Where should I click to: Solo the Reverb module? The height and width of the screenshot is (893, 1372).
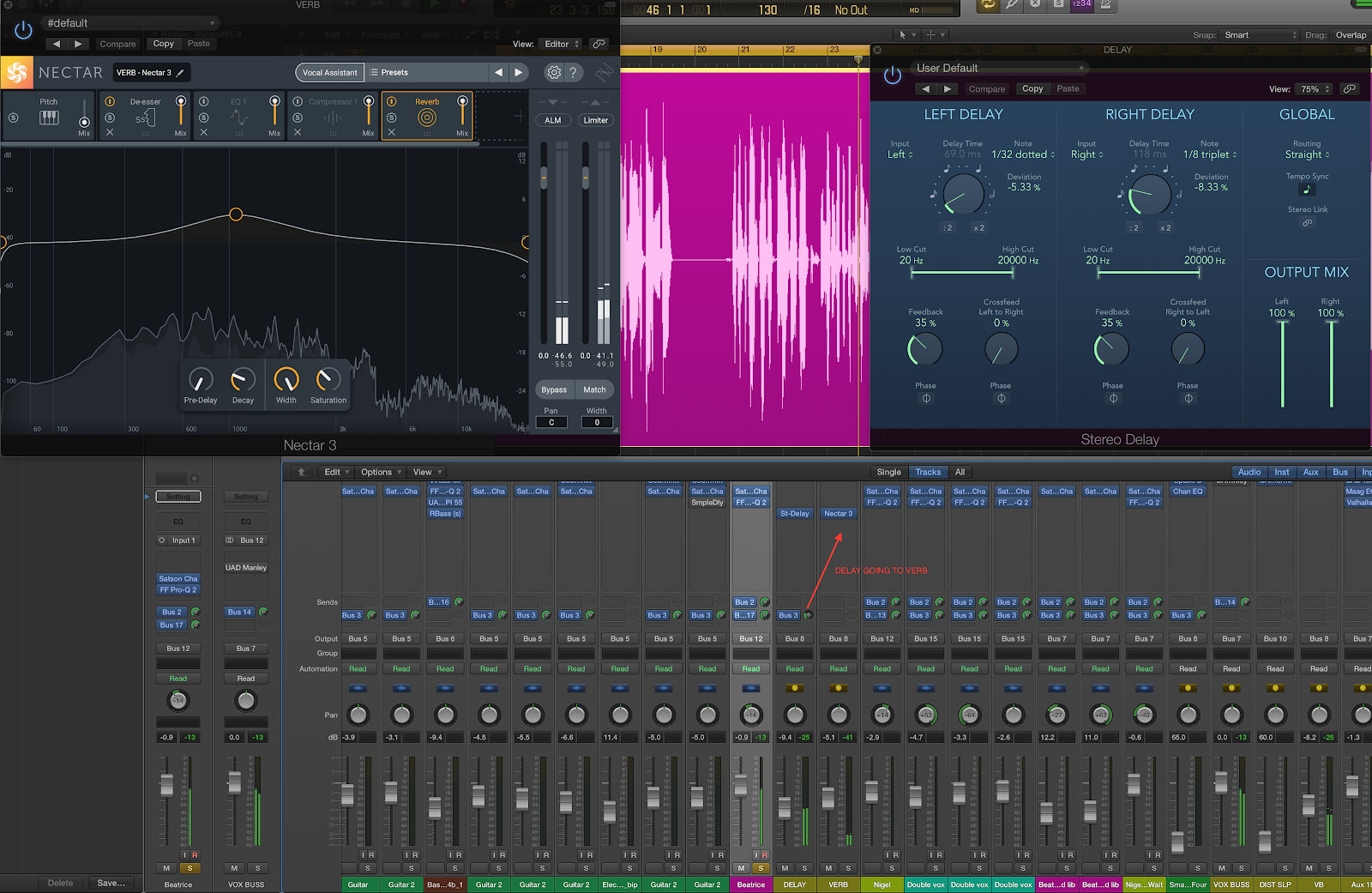(x=392, y=118)
